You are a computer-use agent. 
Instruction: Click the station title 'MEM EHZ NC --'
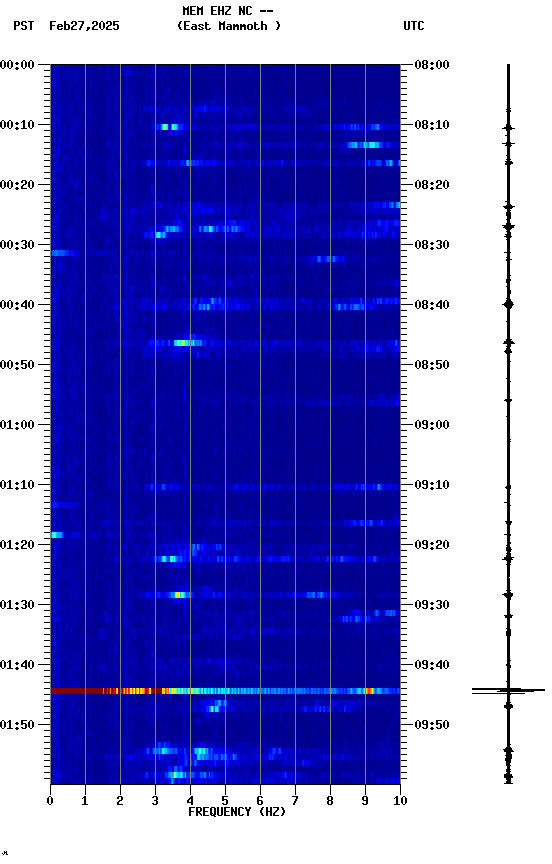[228, 10]
